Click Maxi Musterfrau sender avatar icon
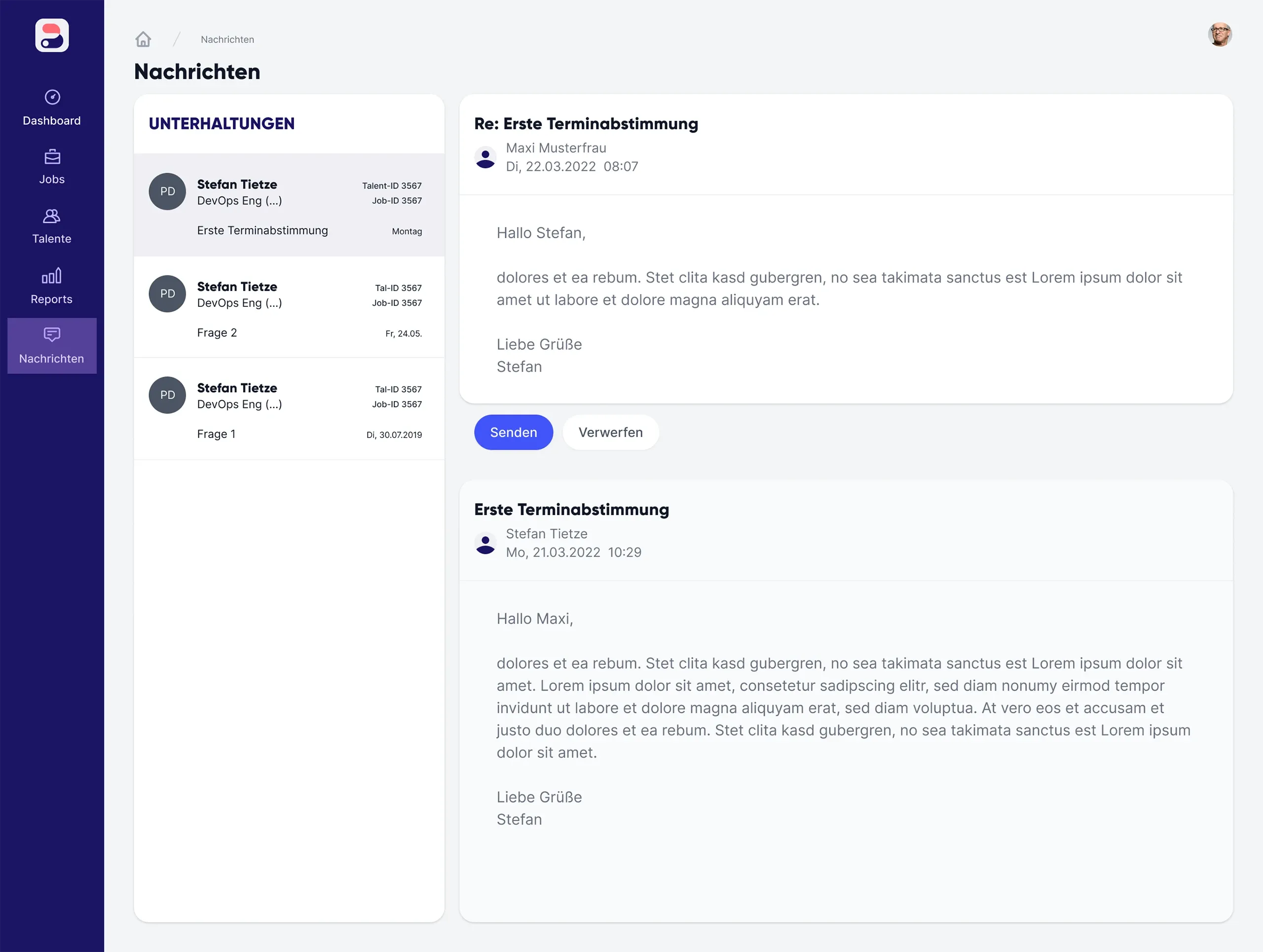 pyautogui.click(x=485, y=157)
